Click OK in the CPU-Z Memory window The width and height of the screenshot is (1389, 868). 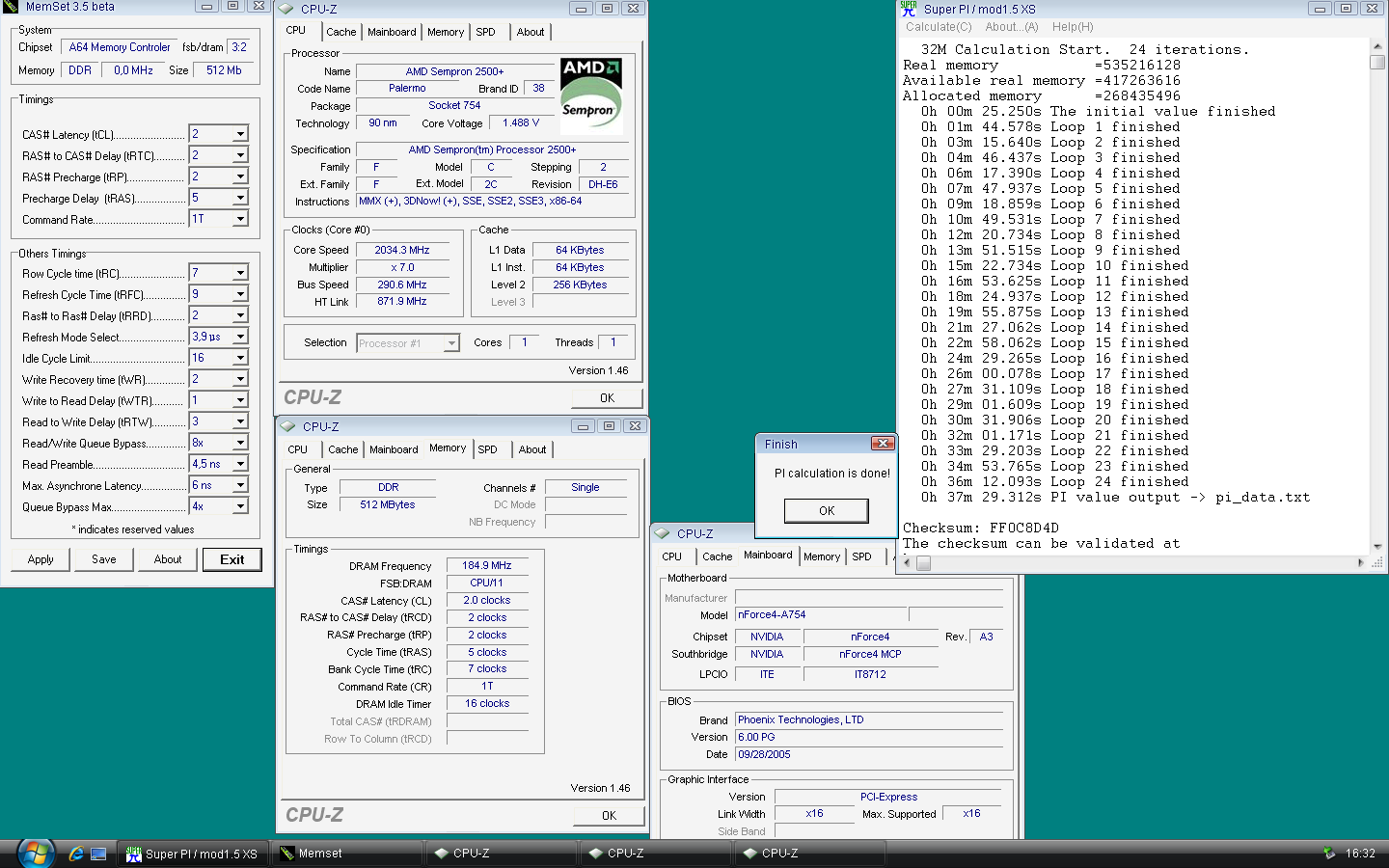(x=609, y=815)
